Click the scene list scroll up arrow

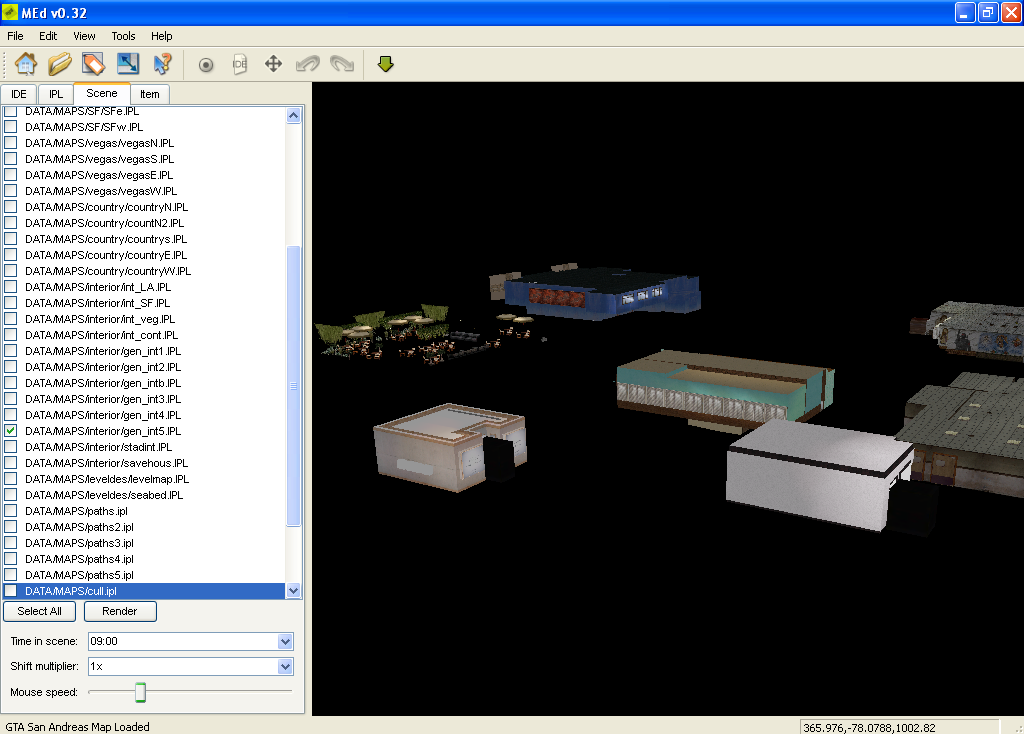(293, 116)
